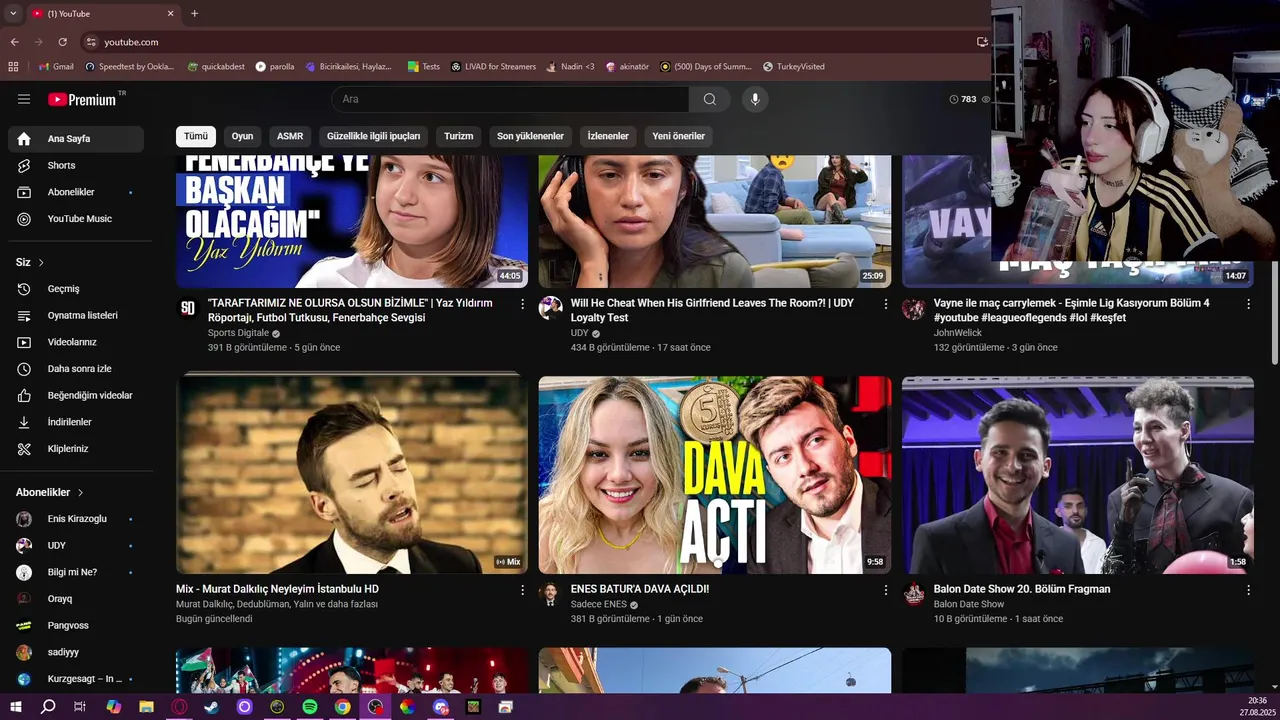Play ENES BATUR'A DAVA AÇILDI thumbnail
Image resolution: width=1280 pixels, height=720 pixels.
coord(715,475)
